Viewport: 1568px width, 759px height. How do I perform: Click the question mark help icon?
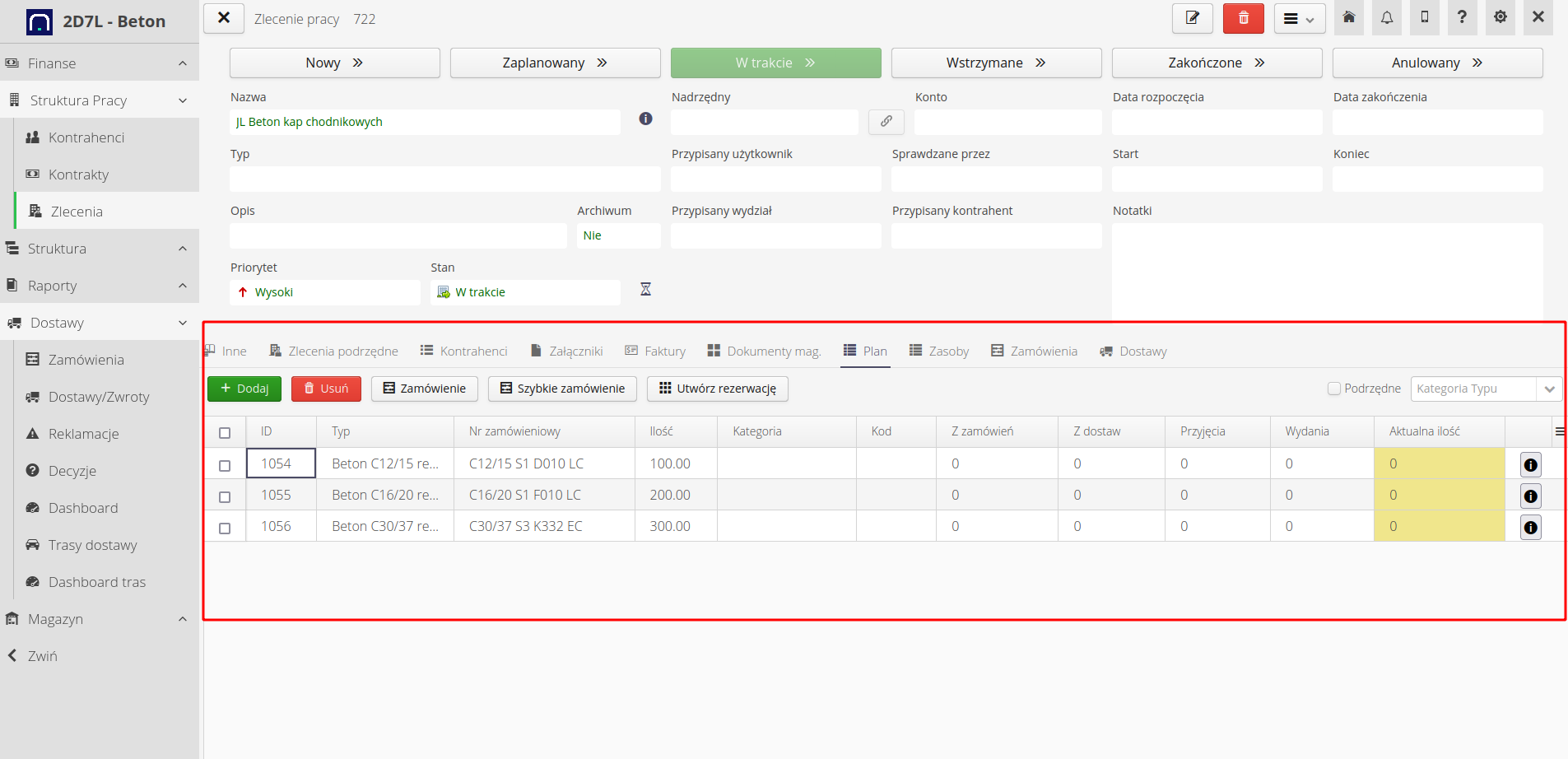tap(1462, 17)
